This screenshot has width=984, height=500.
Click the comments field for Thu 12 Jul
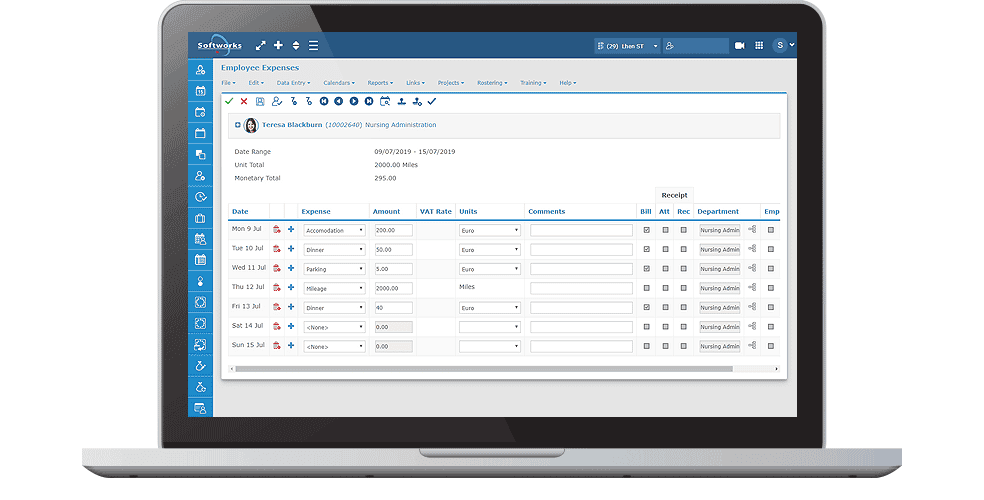coord(581,289)
